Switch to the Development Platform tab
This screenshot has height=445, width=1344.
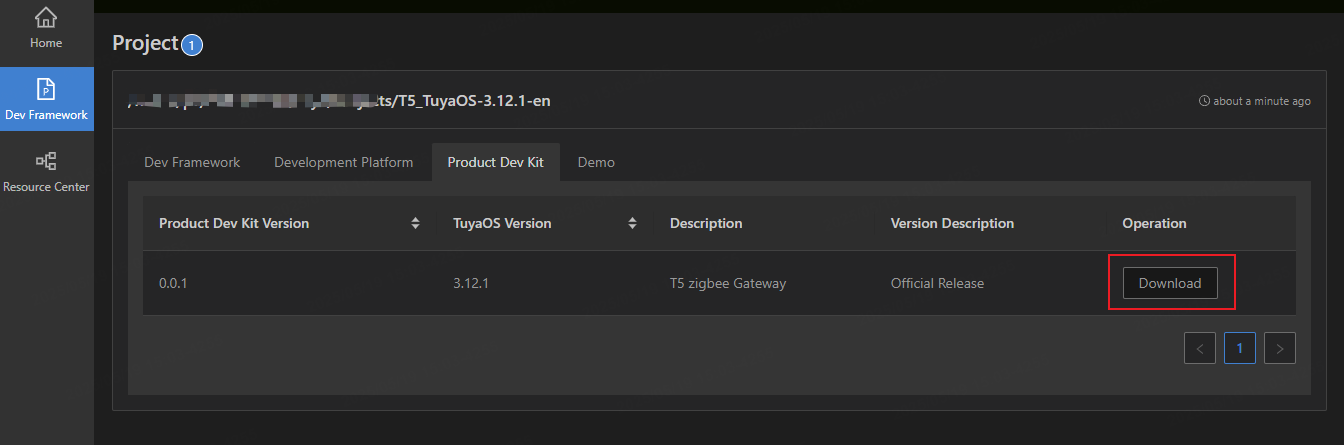[344, 162]
